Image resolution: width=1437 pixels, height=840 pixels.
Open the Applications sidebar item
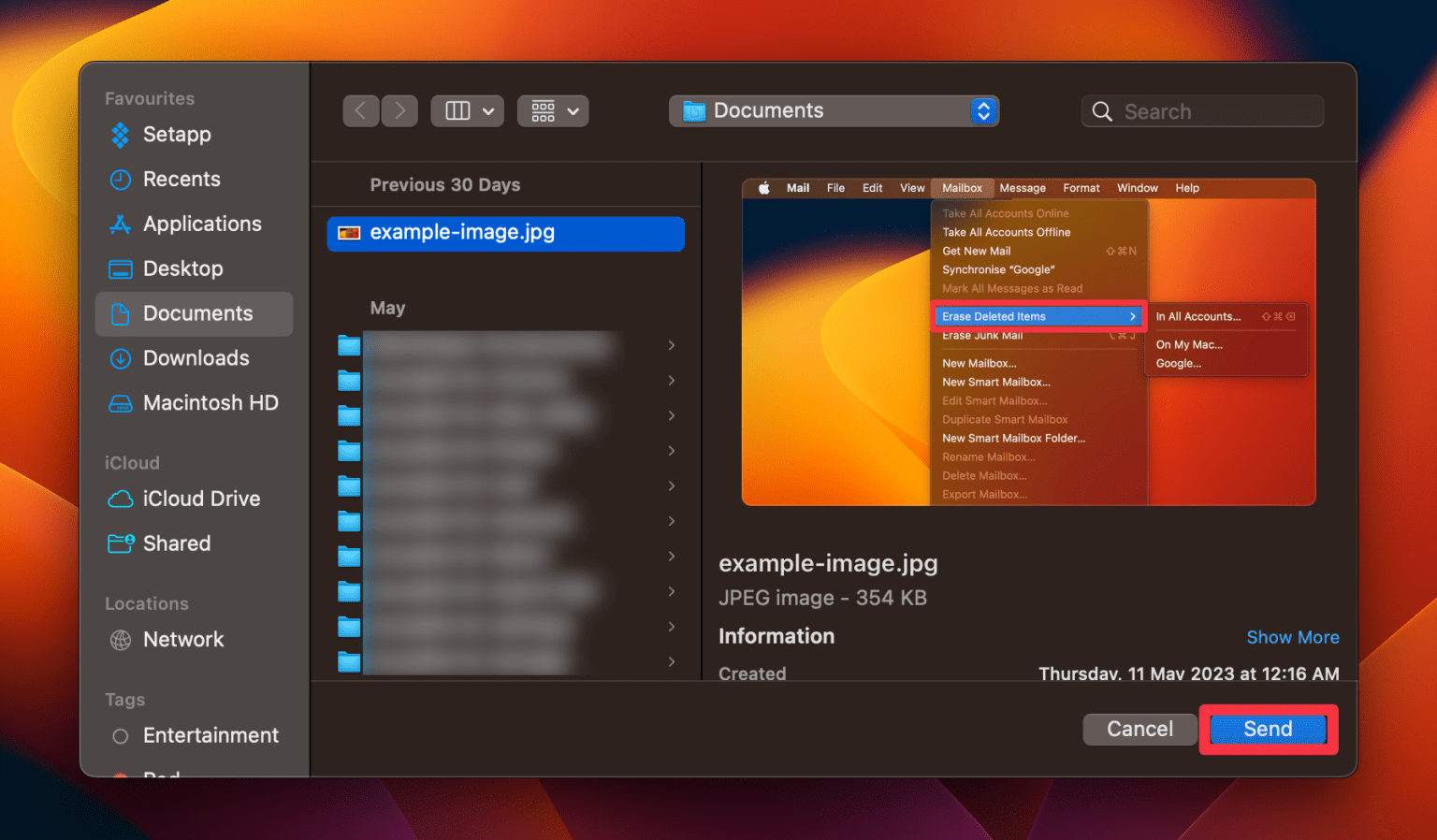coord(202,224)
